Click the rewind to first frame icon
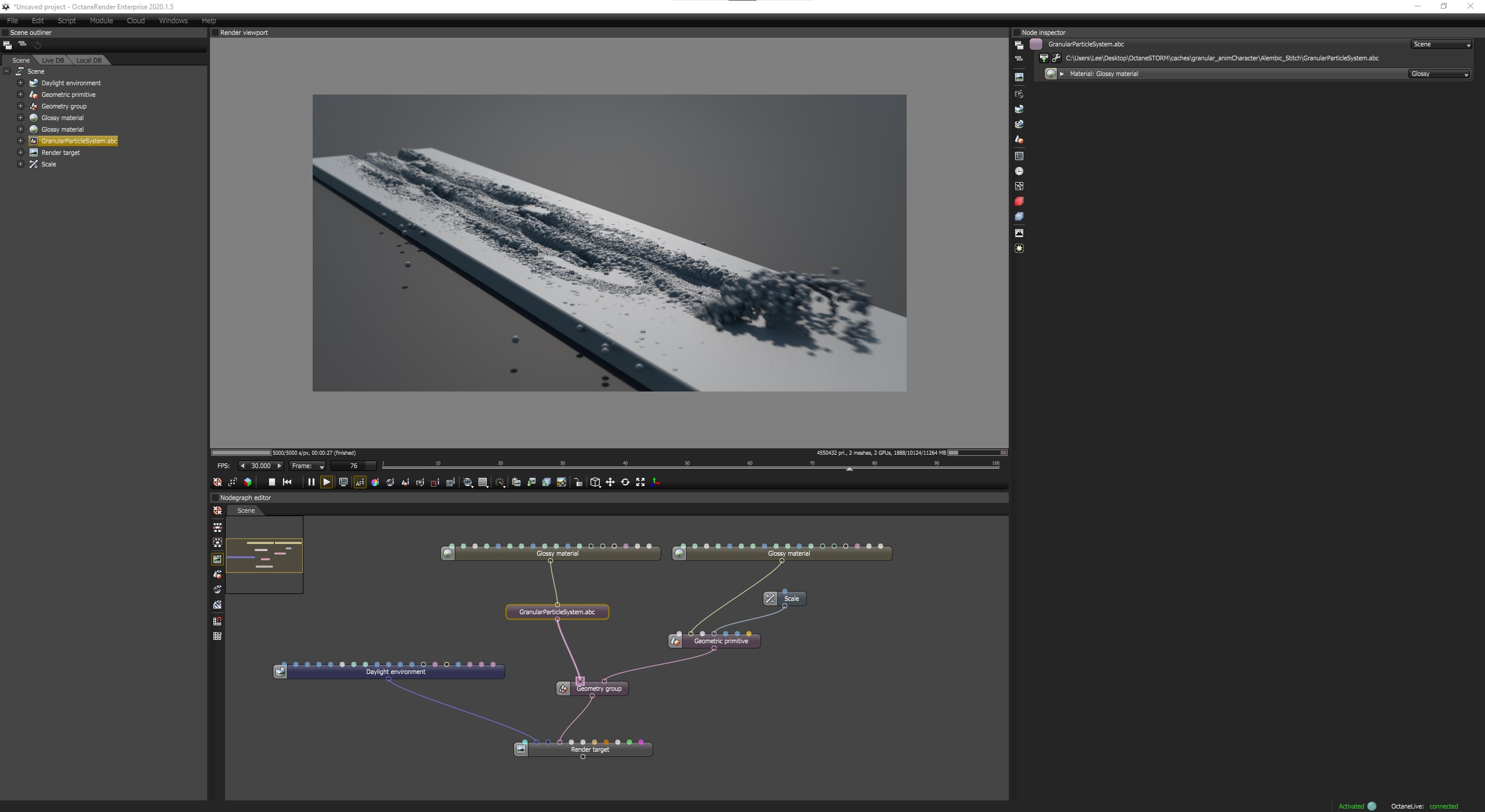The width and height of the screenshot is (1485, 812). 287,482
